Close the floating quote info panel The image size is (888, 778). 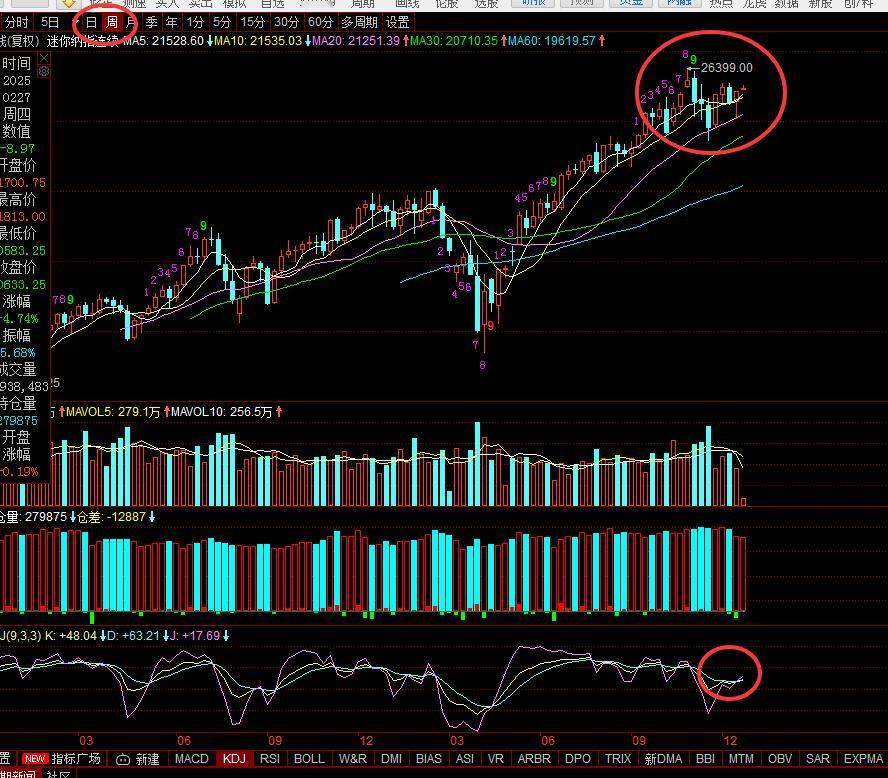44,58
